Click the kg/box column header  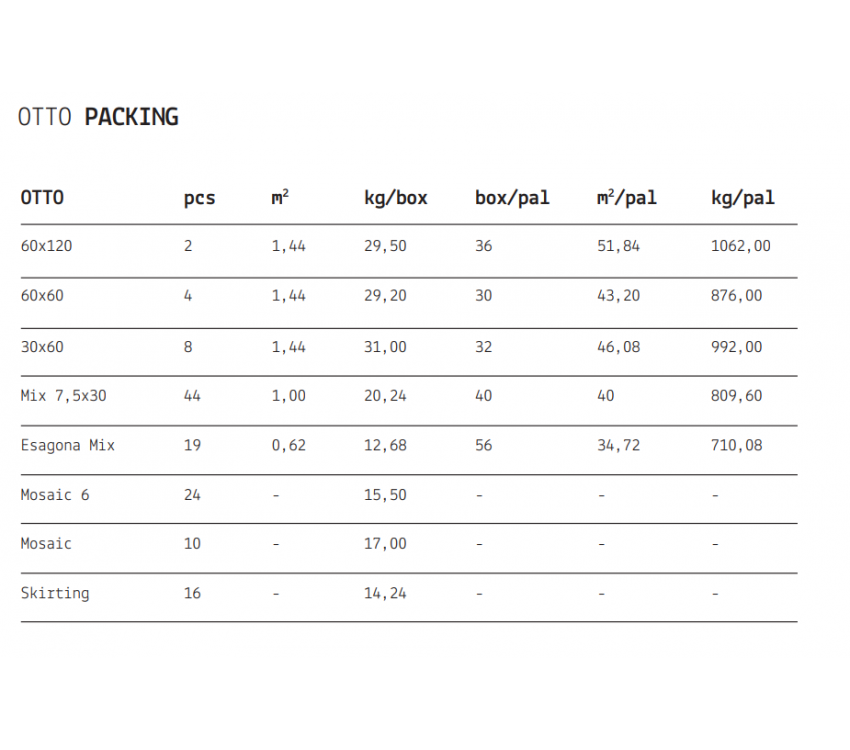tap(396, 198)
